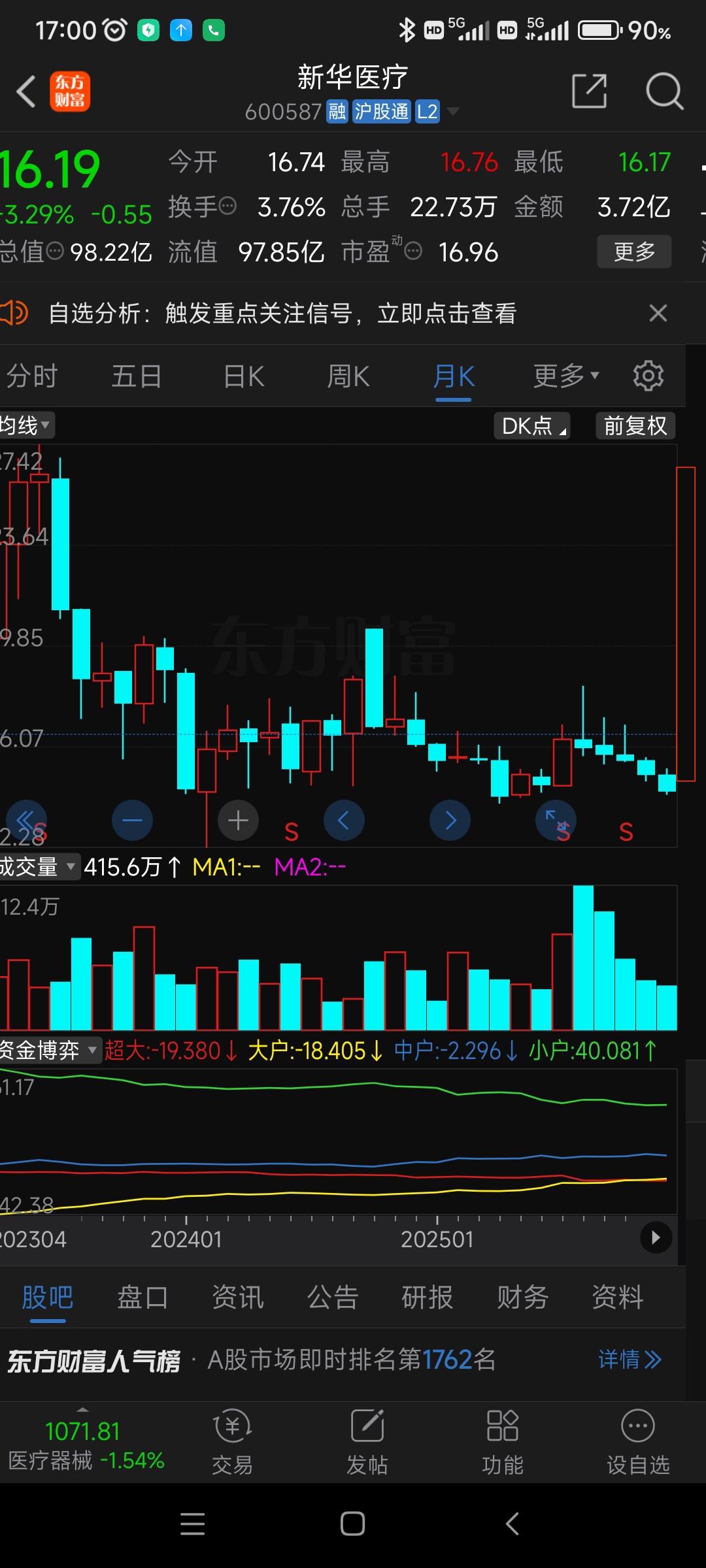Select the 月K chart tab
Screen dimensions: 706x1568
click(x=454, y=376)
